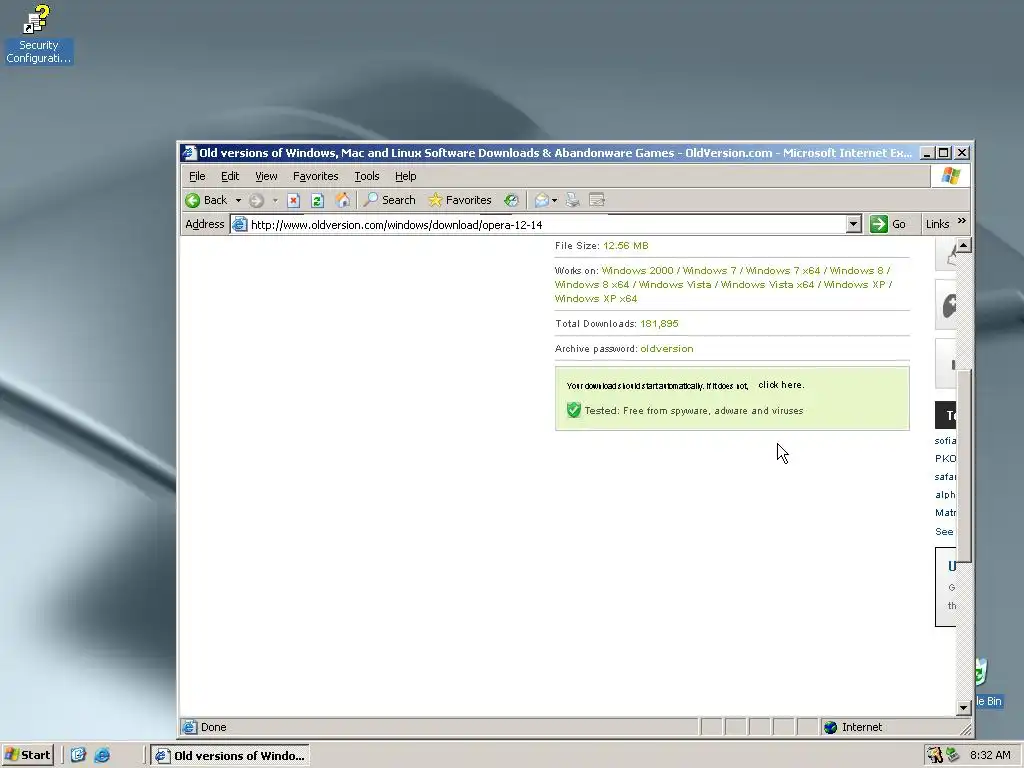Open the Help menu
The image size is (1024, 768).
point(406,176)
